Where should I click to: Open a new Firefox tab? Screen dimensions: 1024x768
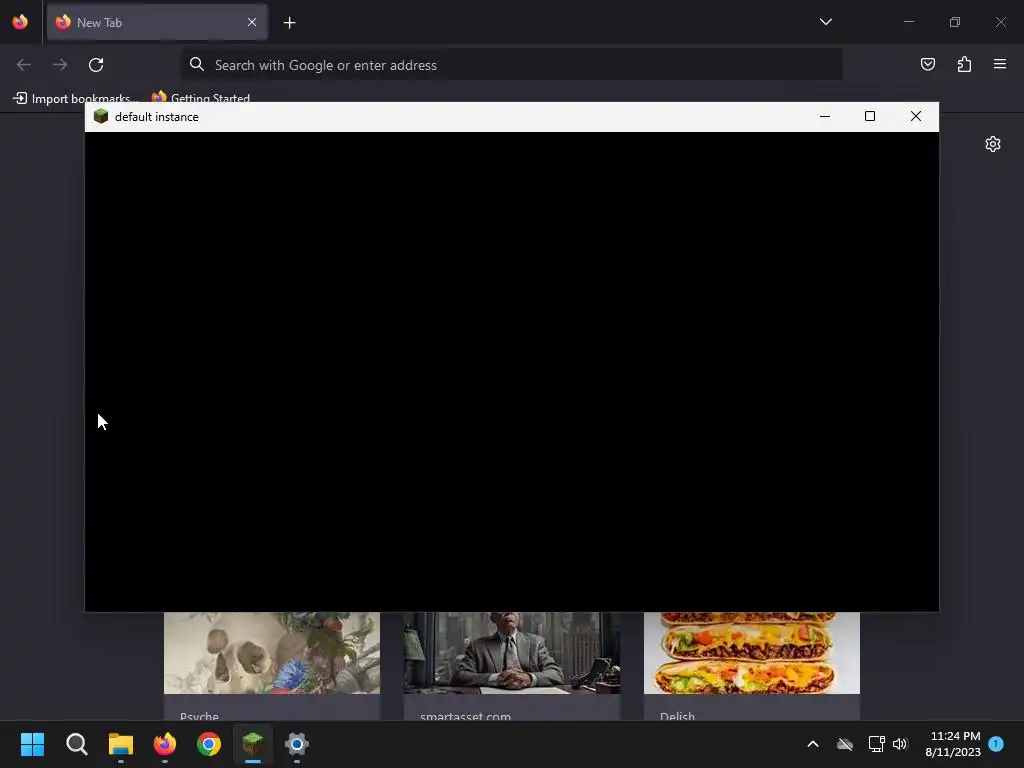coord(289,23)
